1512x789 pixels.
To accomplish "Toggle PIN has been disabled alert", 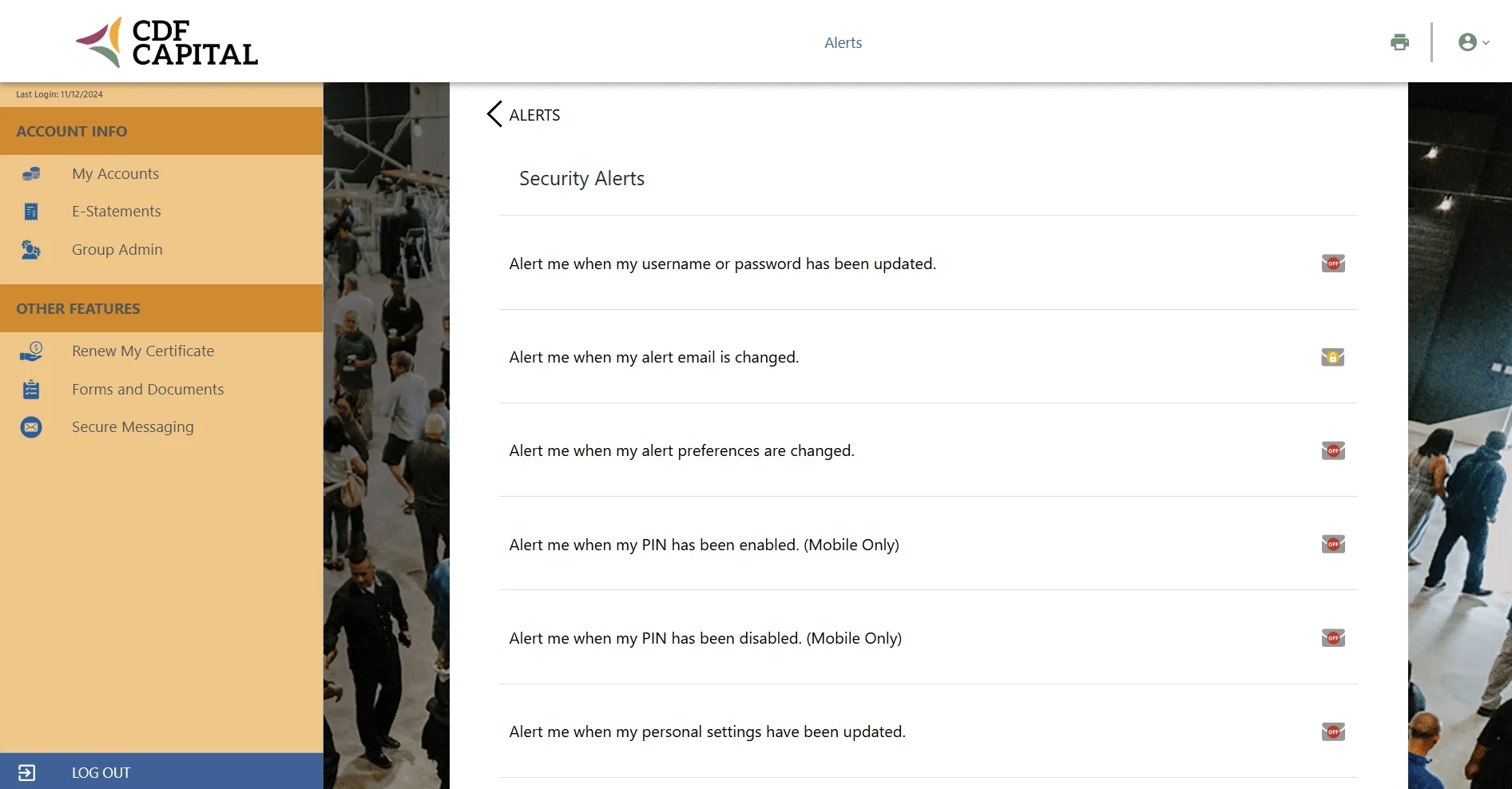I will (1332, 638).
